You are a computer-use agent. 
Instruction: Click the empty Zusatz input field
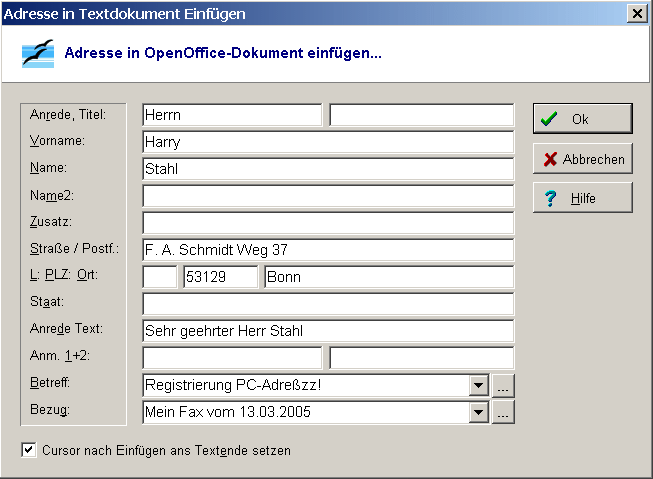[328, 223]
